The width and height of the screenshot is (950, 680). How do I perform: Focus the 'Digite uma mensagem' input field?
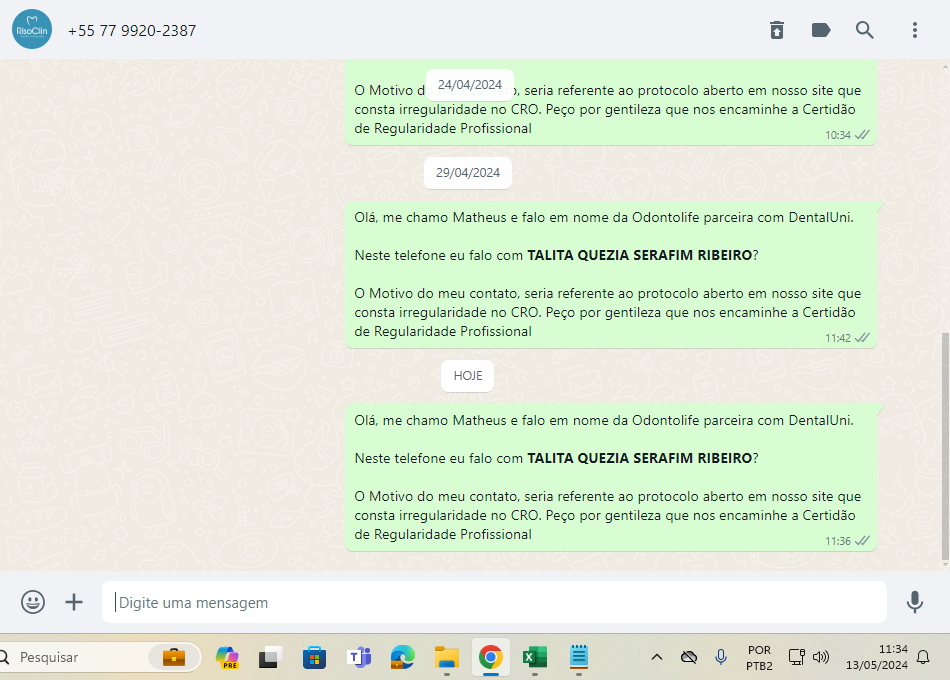[494, 602]
